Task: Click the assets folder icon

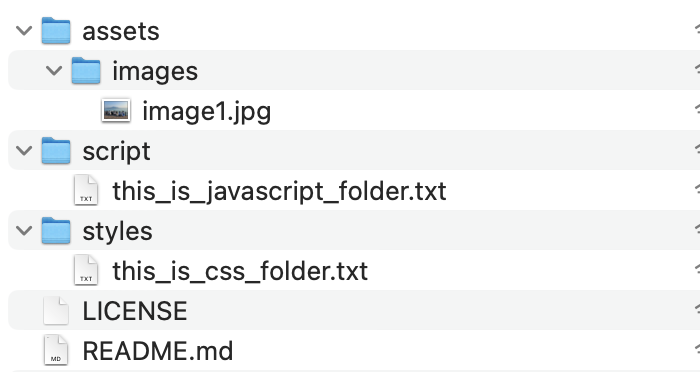Action: click(x=56, y=30)
